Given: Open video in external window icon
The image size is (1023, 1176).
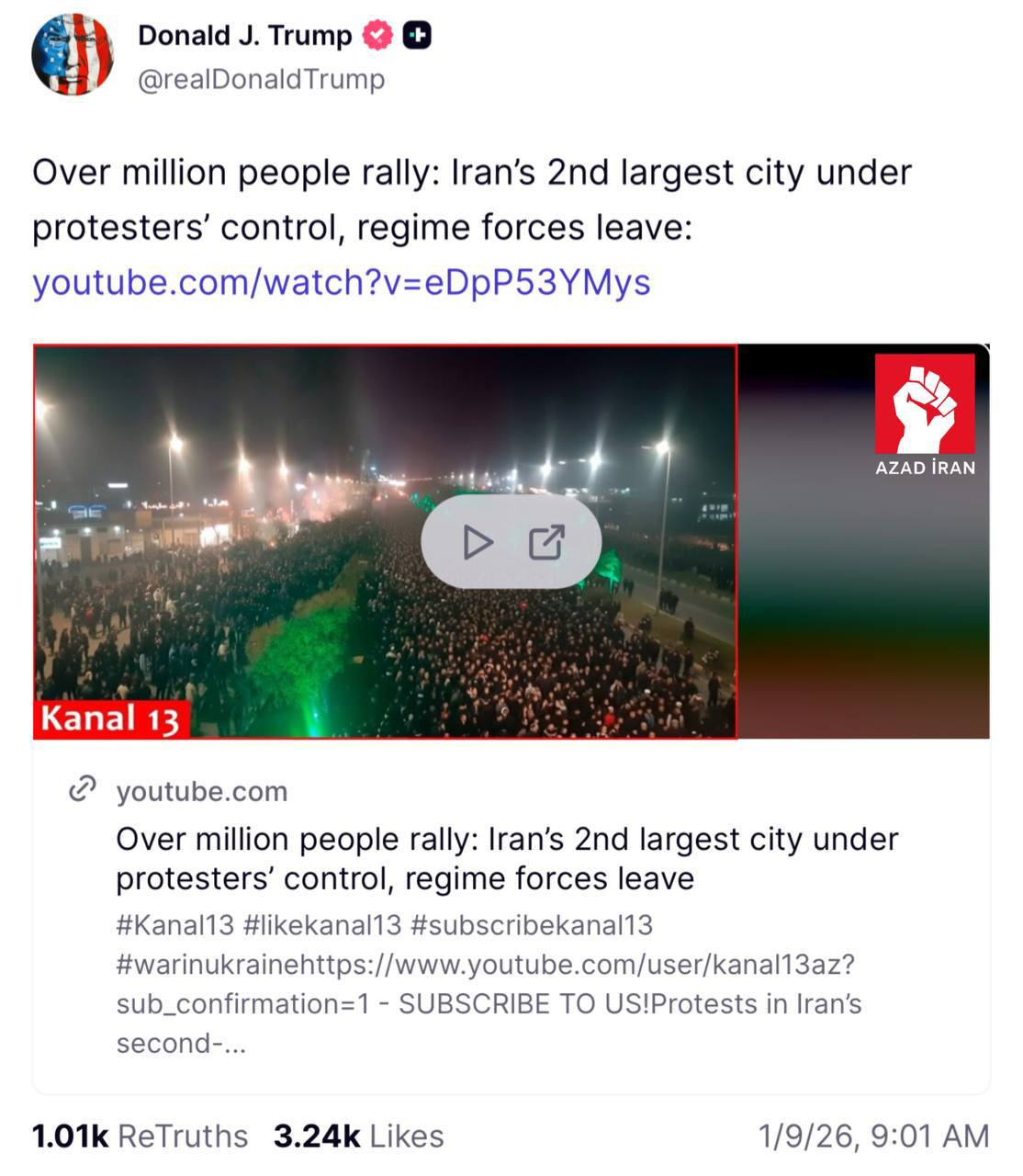Looking at the screenshot, I should 546,542.
